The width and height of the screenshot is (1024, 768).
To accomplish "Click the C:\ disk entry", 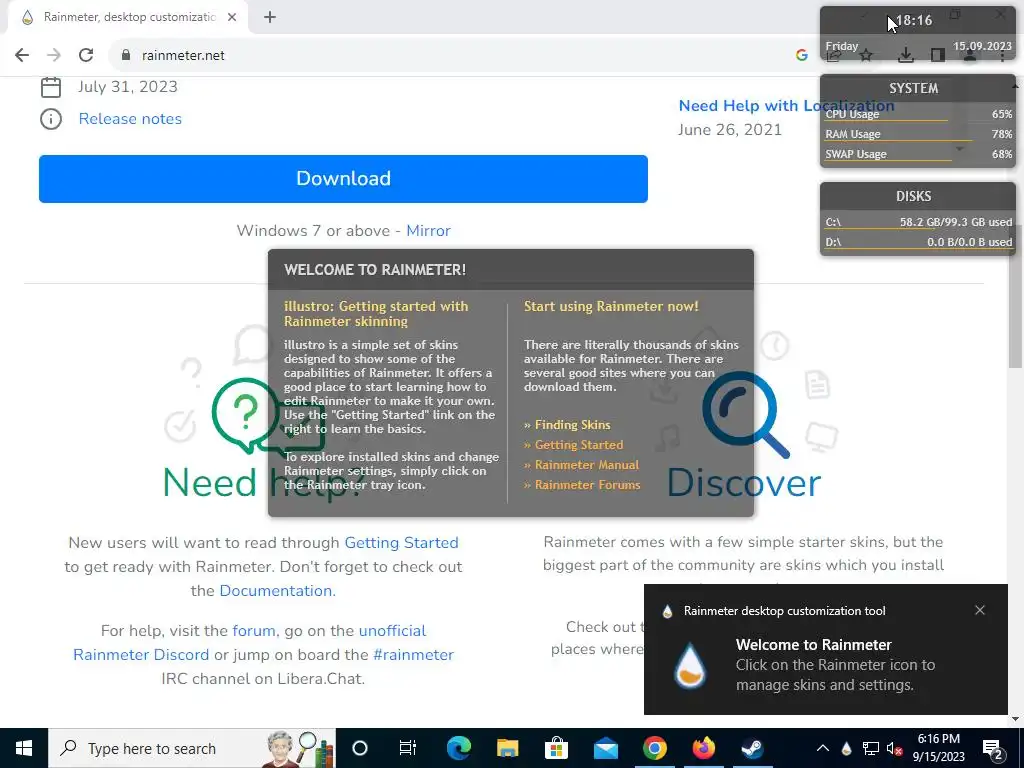I will [x=918, y=223].
